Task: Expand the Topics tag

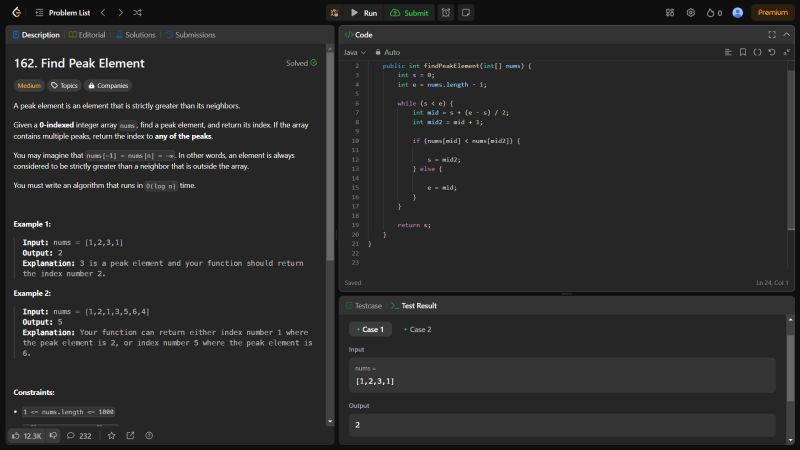Action: pos(64,85)
